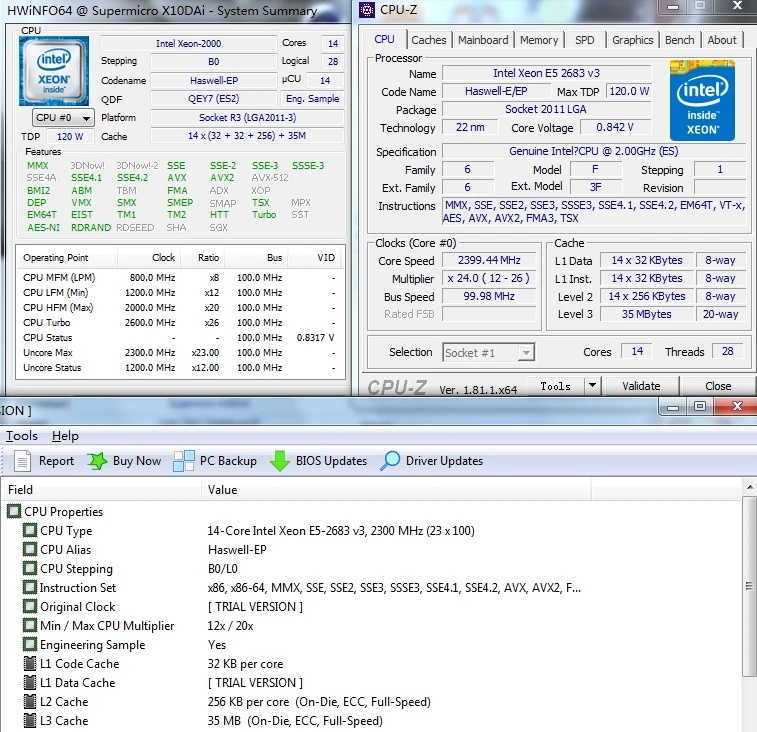Open the CPU #0 selector dropdown

(57, 118)
